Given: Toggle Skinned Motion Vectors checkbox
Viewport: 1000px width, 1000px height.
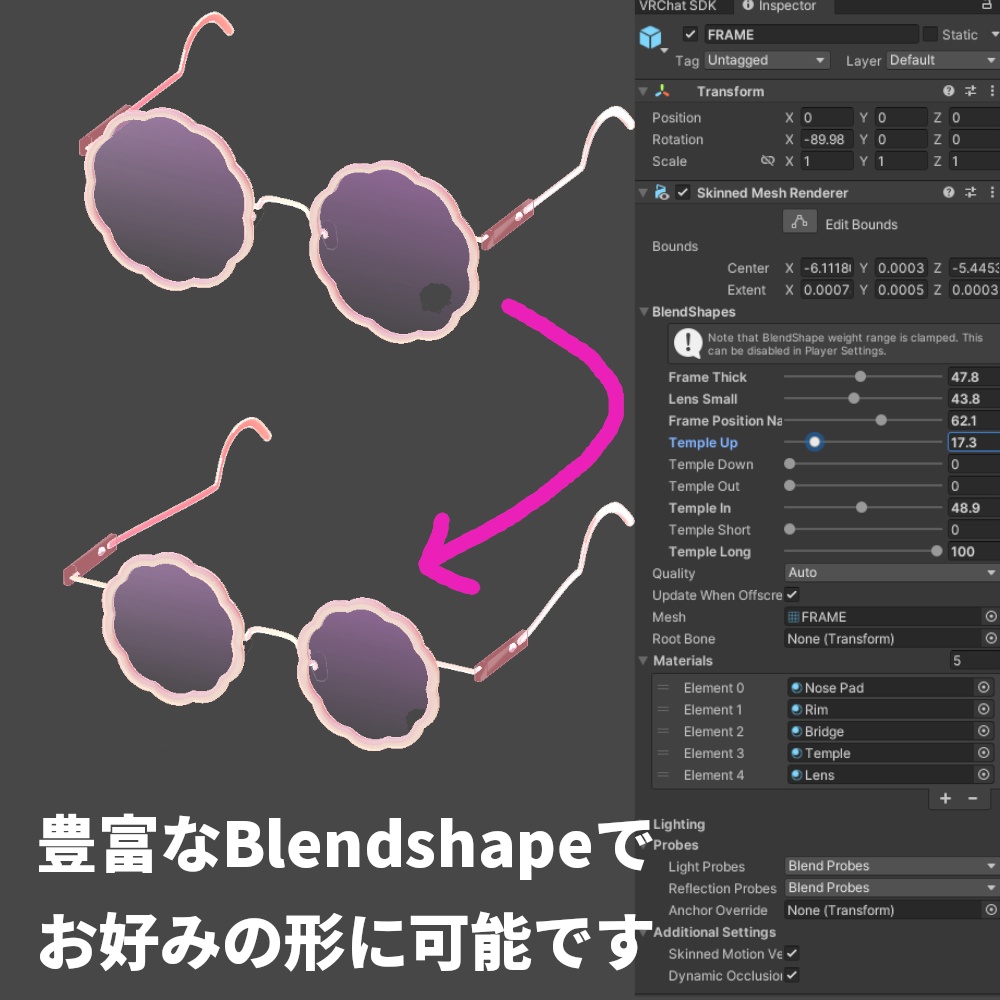Looking at the screenshot, I should (792, 953).
